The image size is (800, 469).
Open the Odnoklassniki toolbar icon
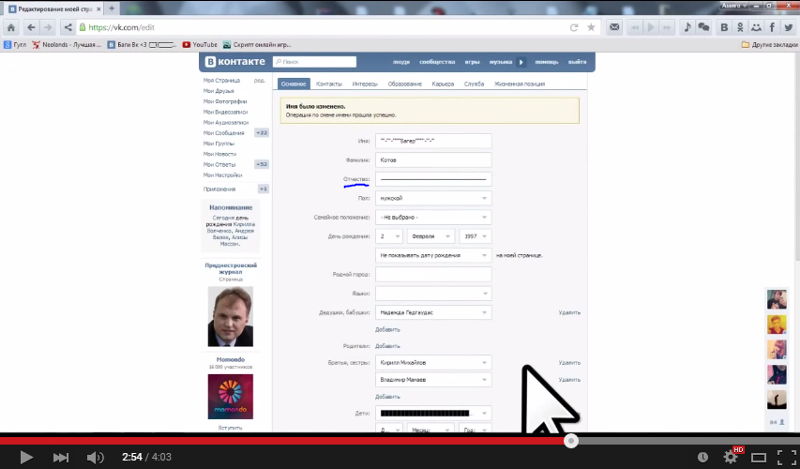coord(740,28)
